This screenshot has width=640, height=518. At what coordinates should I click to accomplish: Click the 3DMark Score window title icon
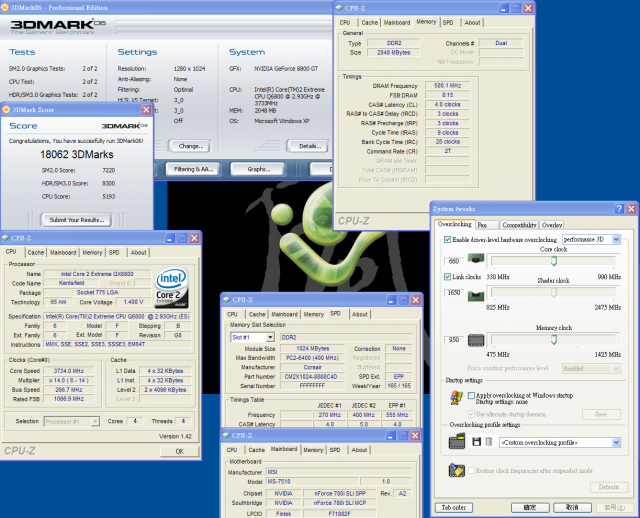tap(6, 109)
